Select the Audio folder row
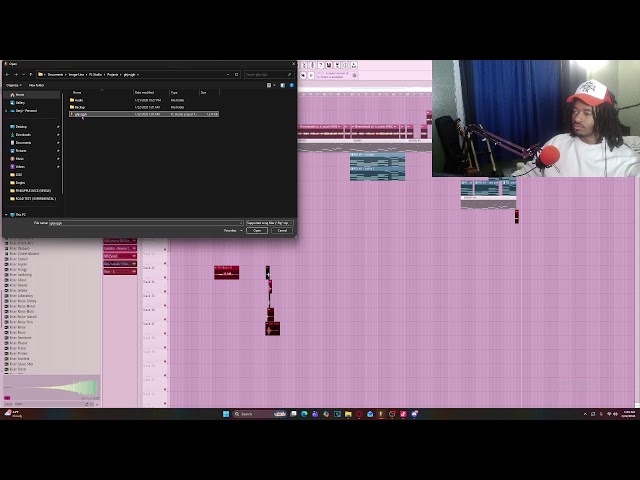Screen dimensions: 640x480 (x=144, y=100)
